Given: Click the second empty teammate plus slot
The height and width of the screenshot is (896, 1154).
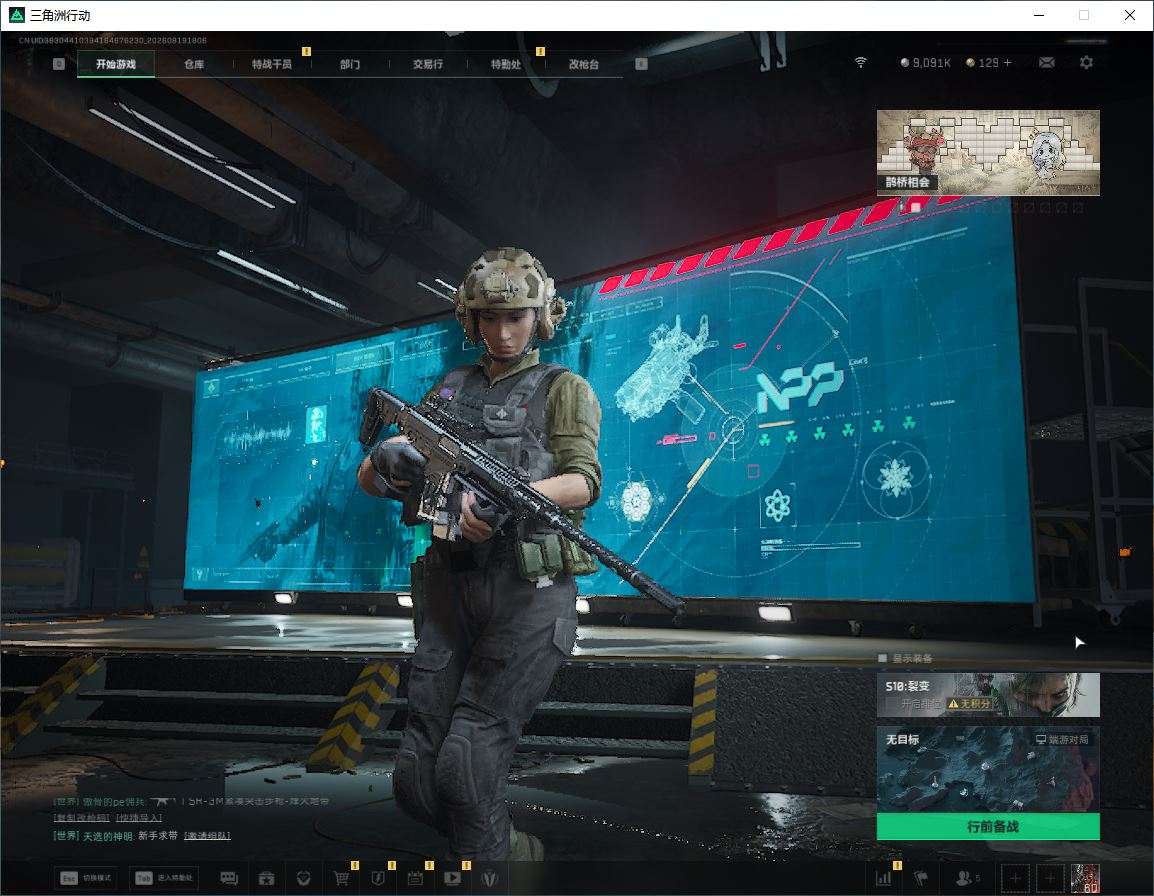Looking at the screenshot, I should (x=1050, y=878).
